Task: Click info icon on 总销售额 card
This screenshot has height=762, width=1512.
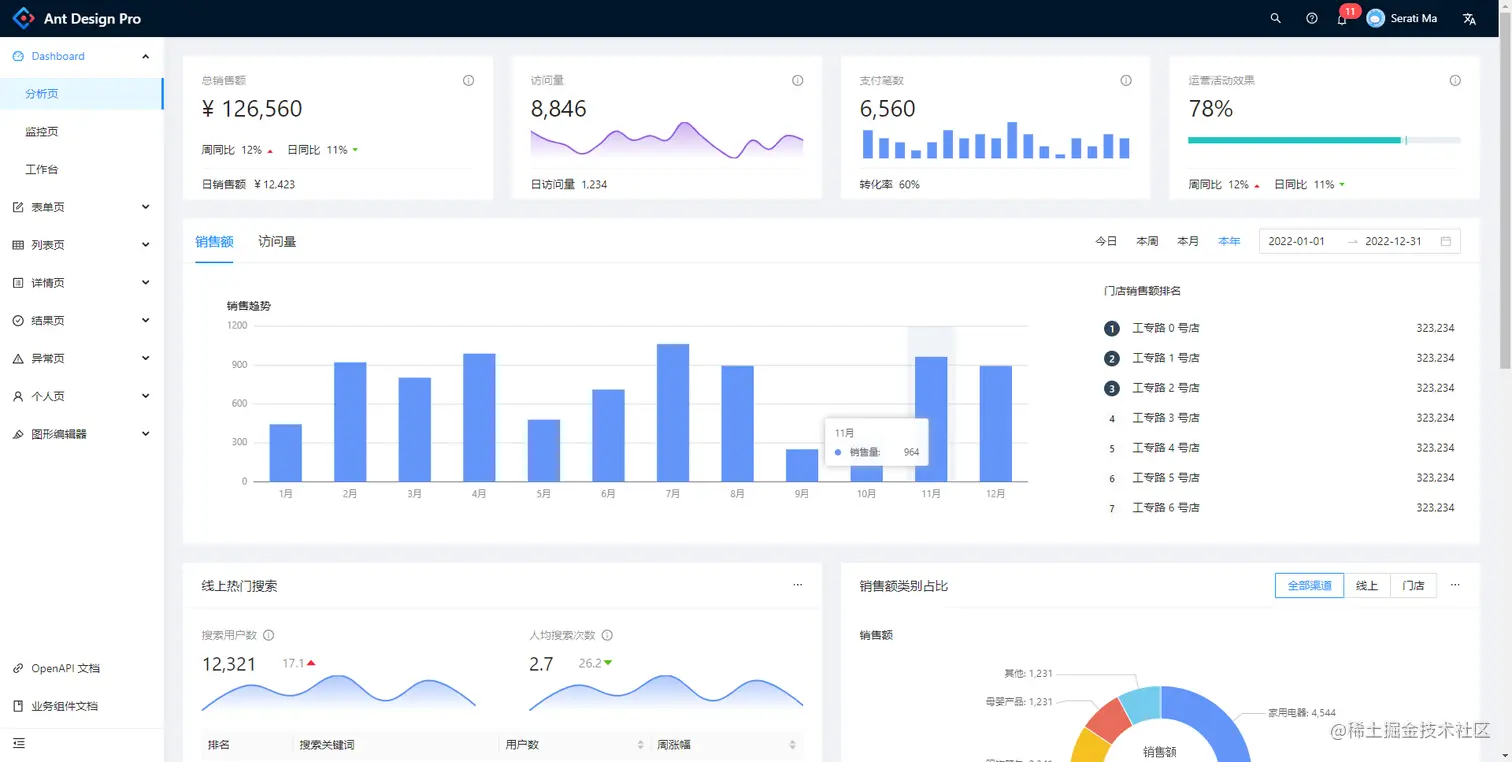Action: (x=468, y=80)
